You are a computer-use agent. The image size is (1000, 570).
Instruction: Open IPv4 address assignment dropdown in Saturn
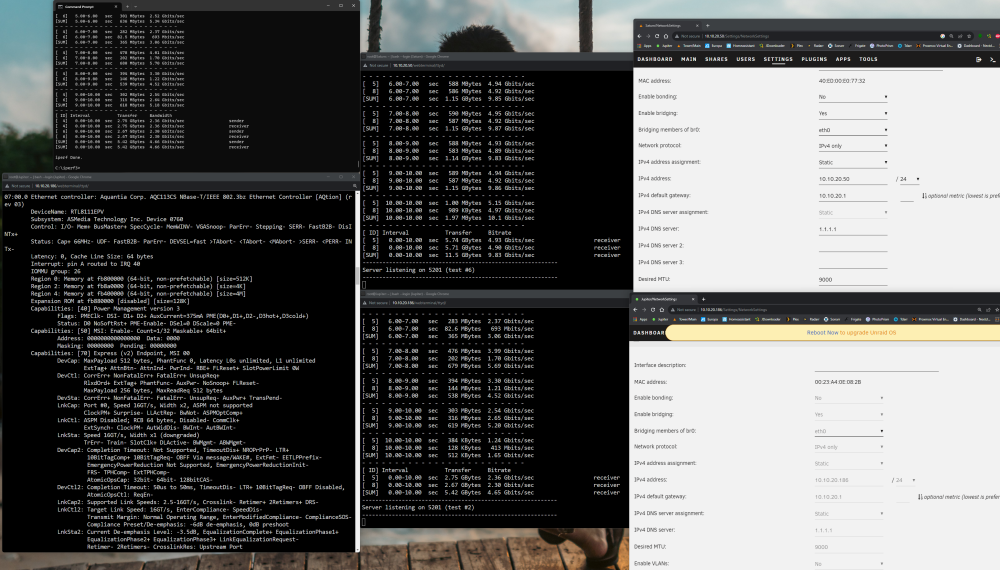853,163
